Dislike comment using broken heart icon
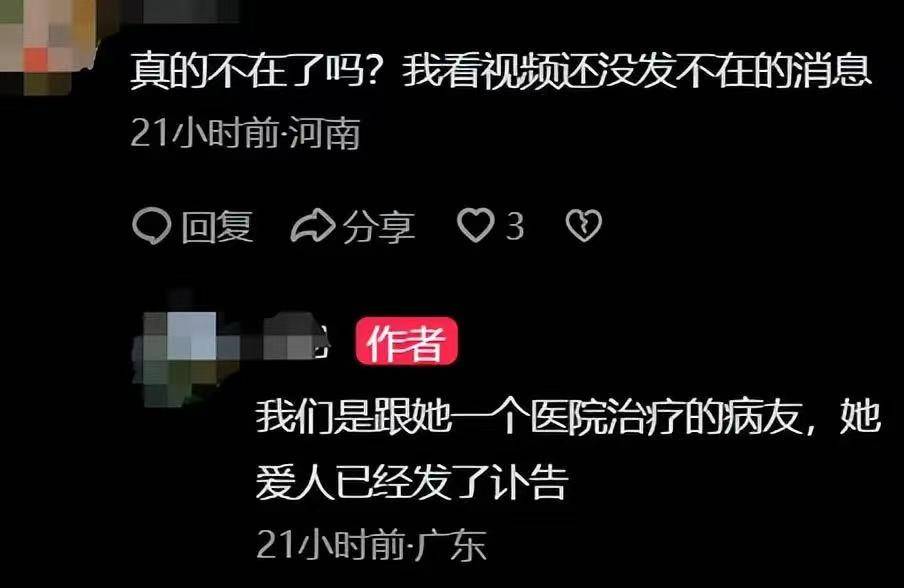 coord(583,225)
